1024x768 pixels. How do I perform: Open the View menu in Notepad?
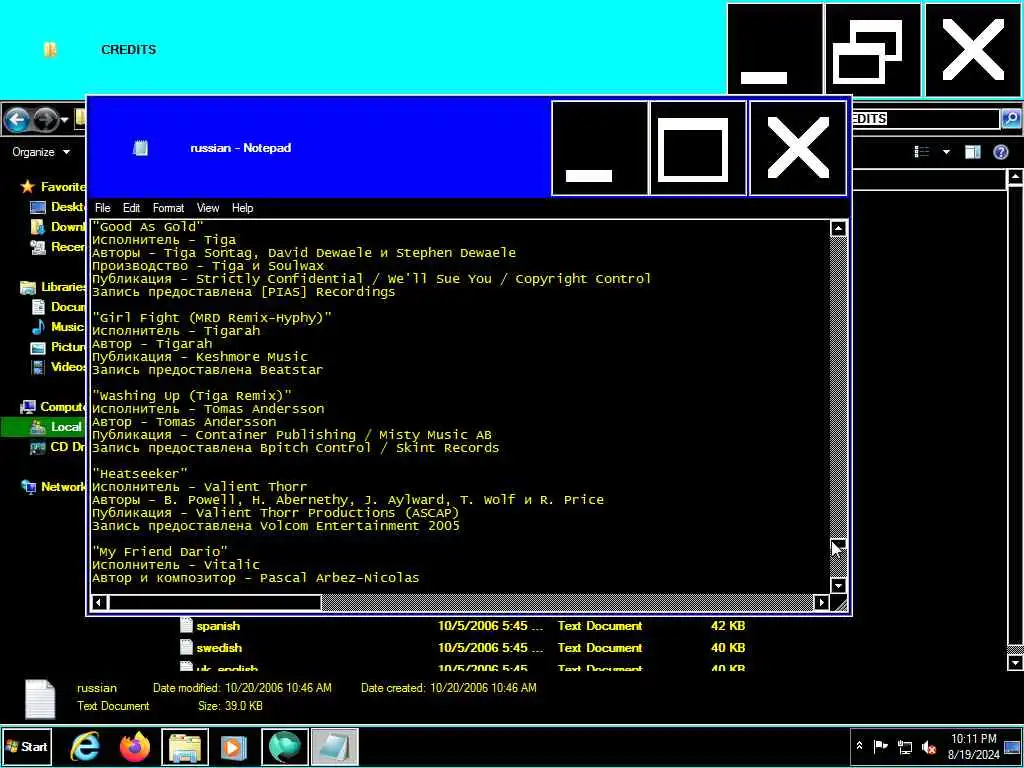(x=208, y=208)
